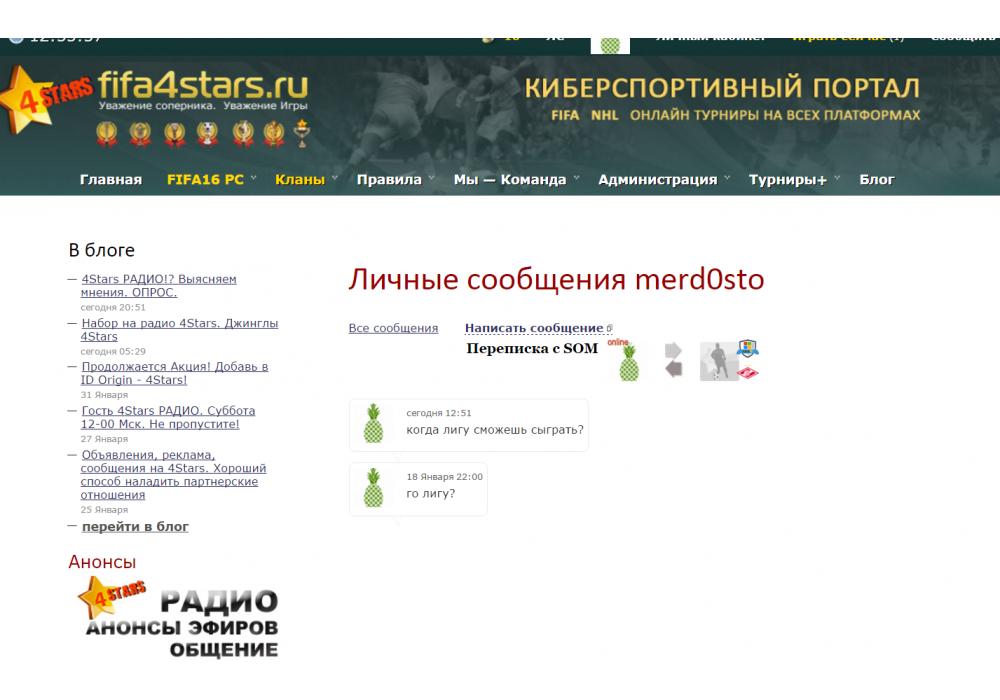
Task: Follow the перейти в блог link
Action: coord(135,527)
